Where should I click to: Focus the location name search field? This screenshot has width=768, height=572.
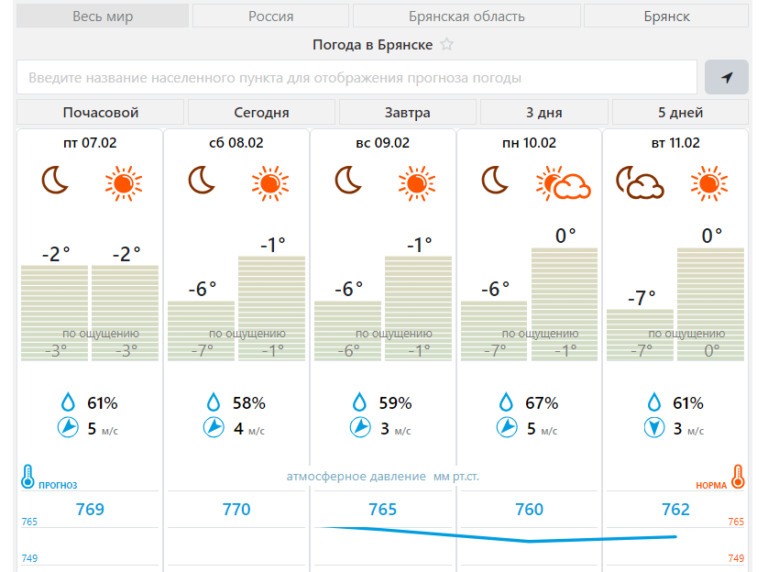click(357, 78)
